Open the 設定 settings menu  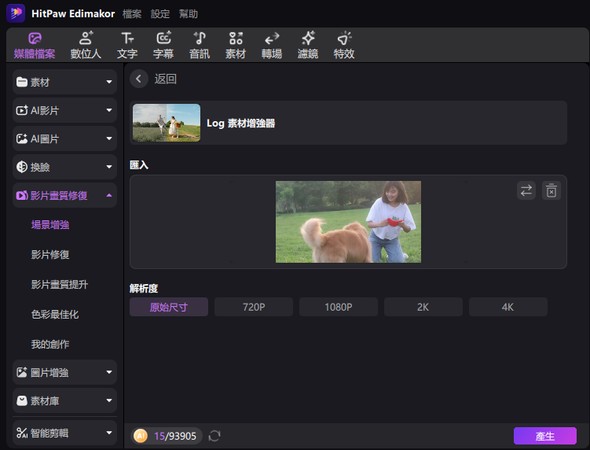(x=160, y=14)
